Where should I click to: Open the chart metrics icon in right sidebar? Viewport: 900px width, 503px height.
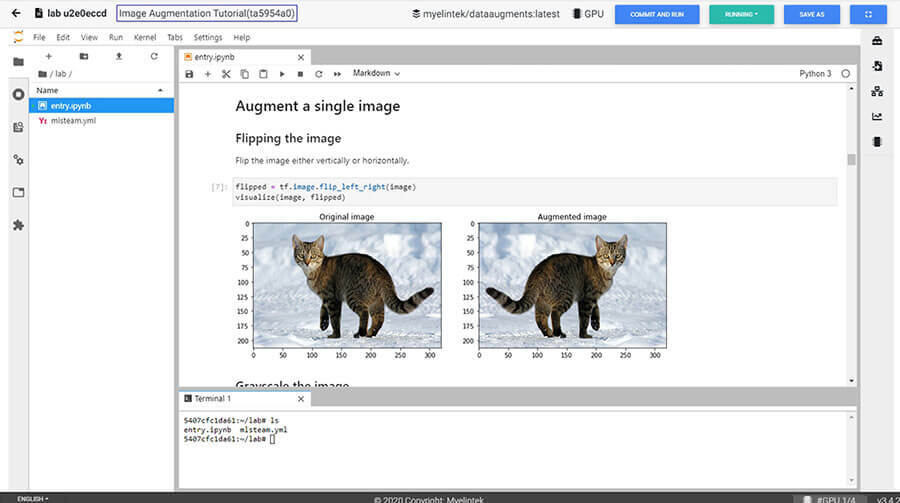point(877,116)
